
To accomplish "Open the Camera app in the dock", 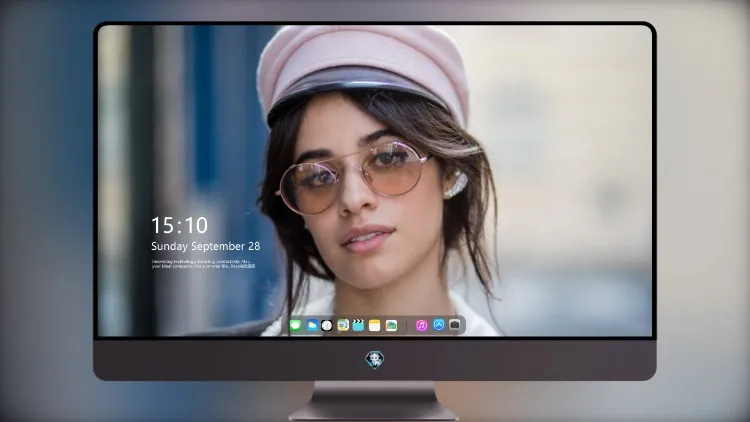I will (x=454, y=325).
